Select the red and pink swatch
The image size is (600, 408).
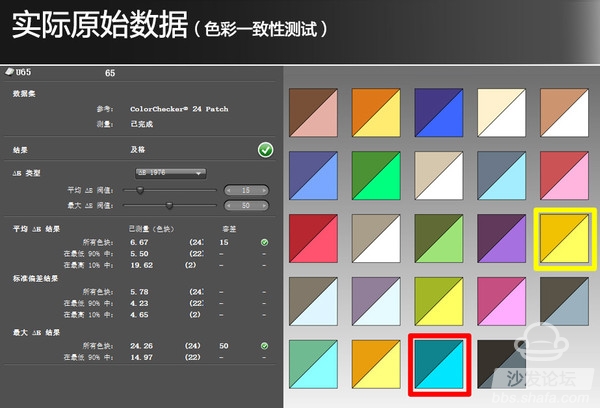click(x=564, y=176)
